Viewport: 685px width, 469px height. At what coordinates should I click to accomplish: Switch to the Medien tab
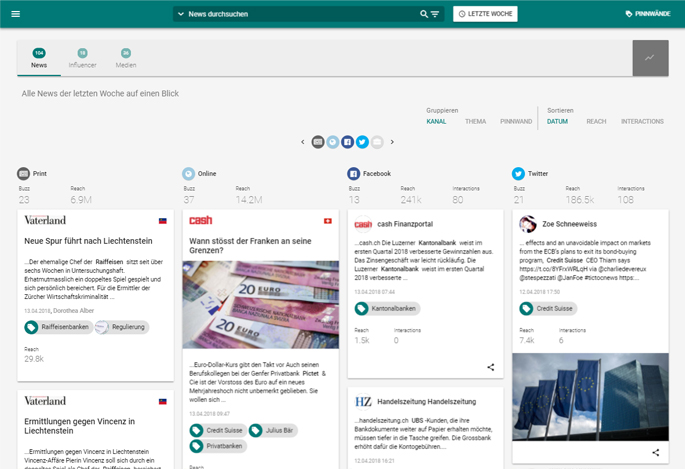[x=126, y=58]
